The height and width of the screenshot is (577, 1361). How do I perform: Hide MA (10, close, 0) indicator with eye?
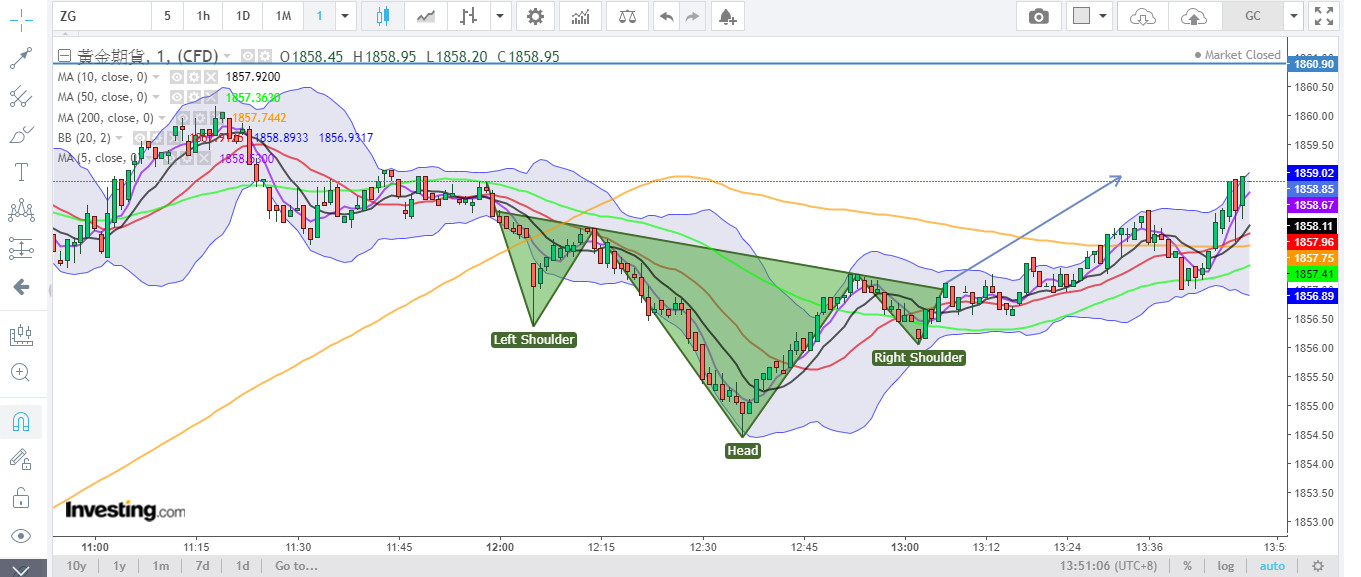point(176,77)
